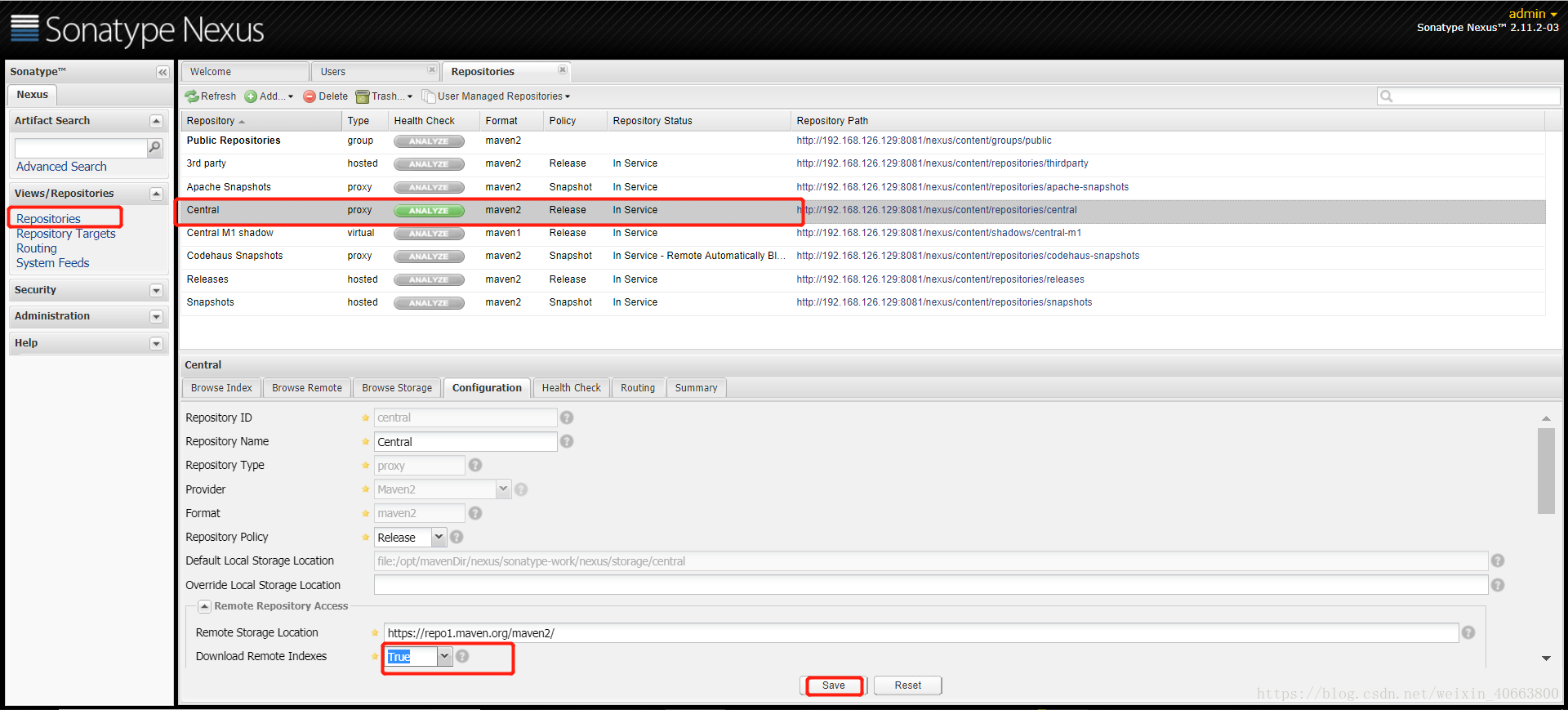Select the Releases repository row
1568x710 pixels.
(863, 279)
